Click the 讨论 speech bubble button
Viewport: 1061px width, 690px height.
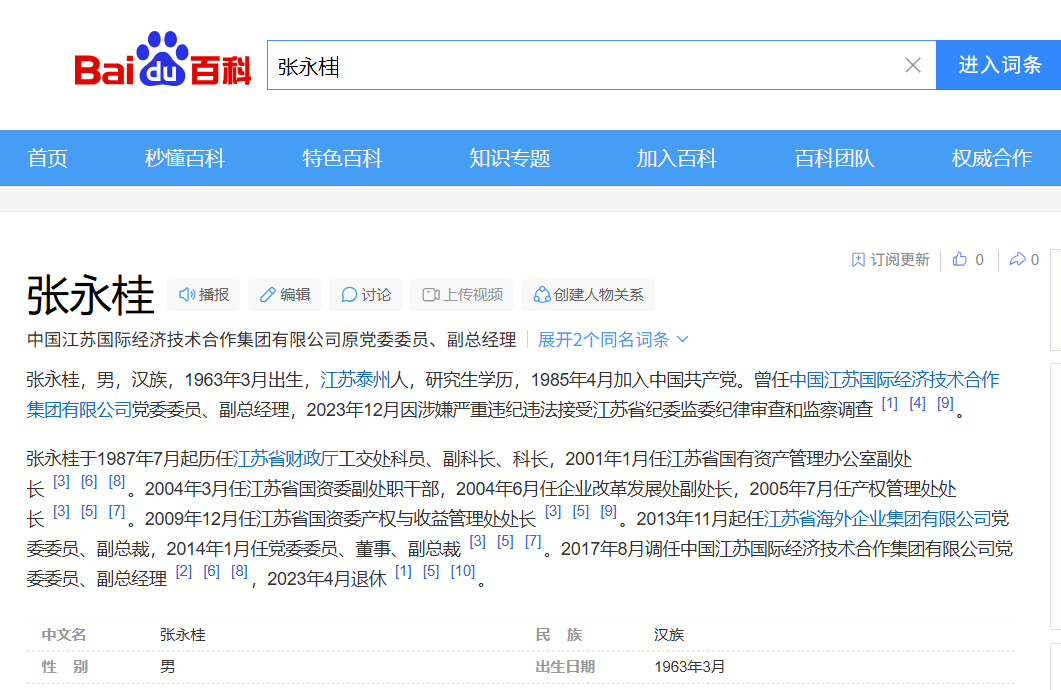click(366, 295)
